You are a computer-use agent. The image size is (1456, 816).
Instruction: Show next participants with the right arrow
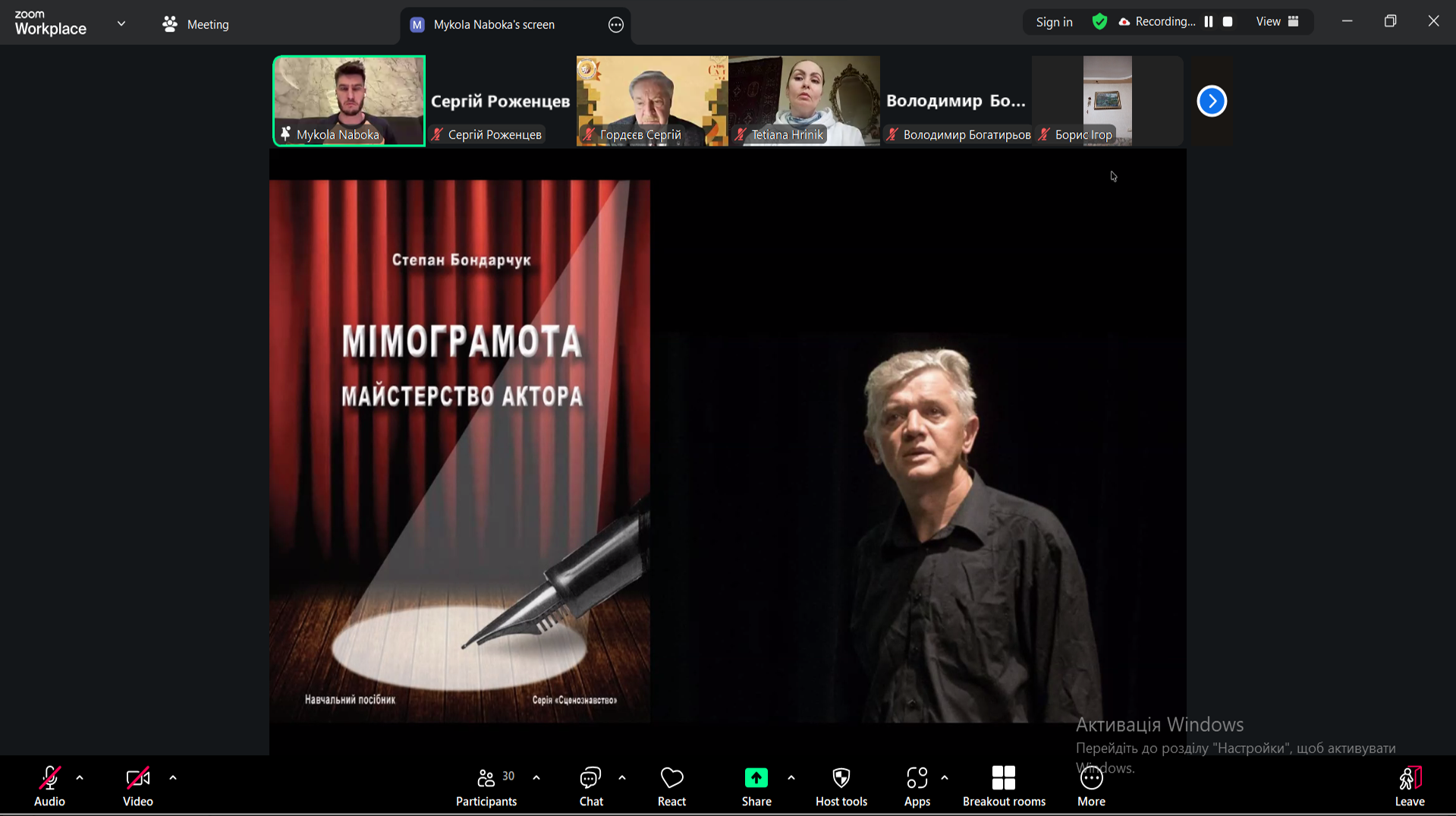tap(1211, 101)
